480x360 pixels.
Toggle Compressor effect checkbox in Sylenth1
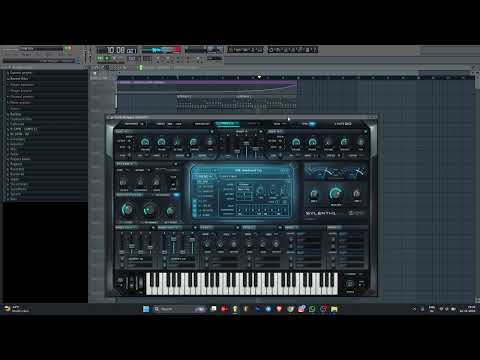click(x=195, y=215)
